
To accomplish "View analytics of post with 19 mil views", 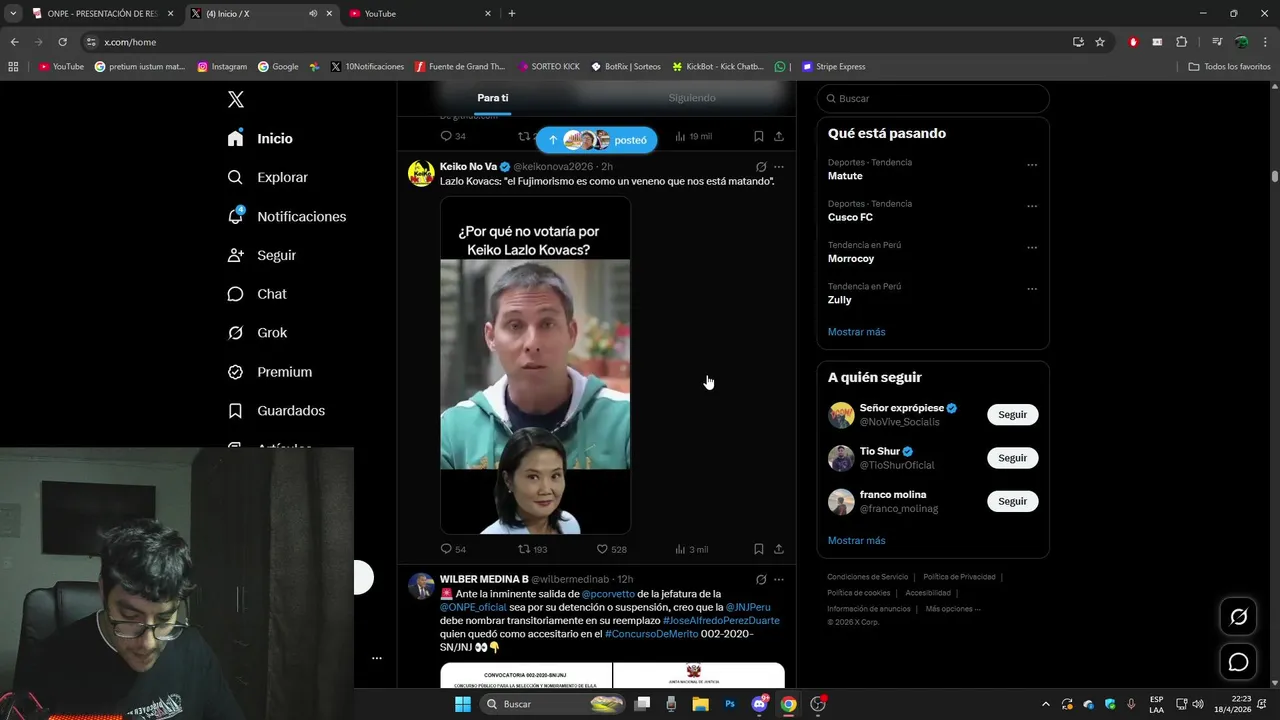I will pyautogui.click(x=693, y=136).
